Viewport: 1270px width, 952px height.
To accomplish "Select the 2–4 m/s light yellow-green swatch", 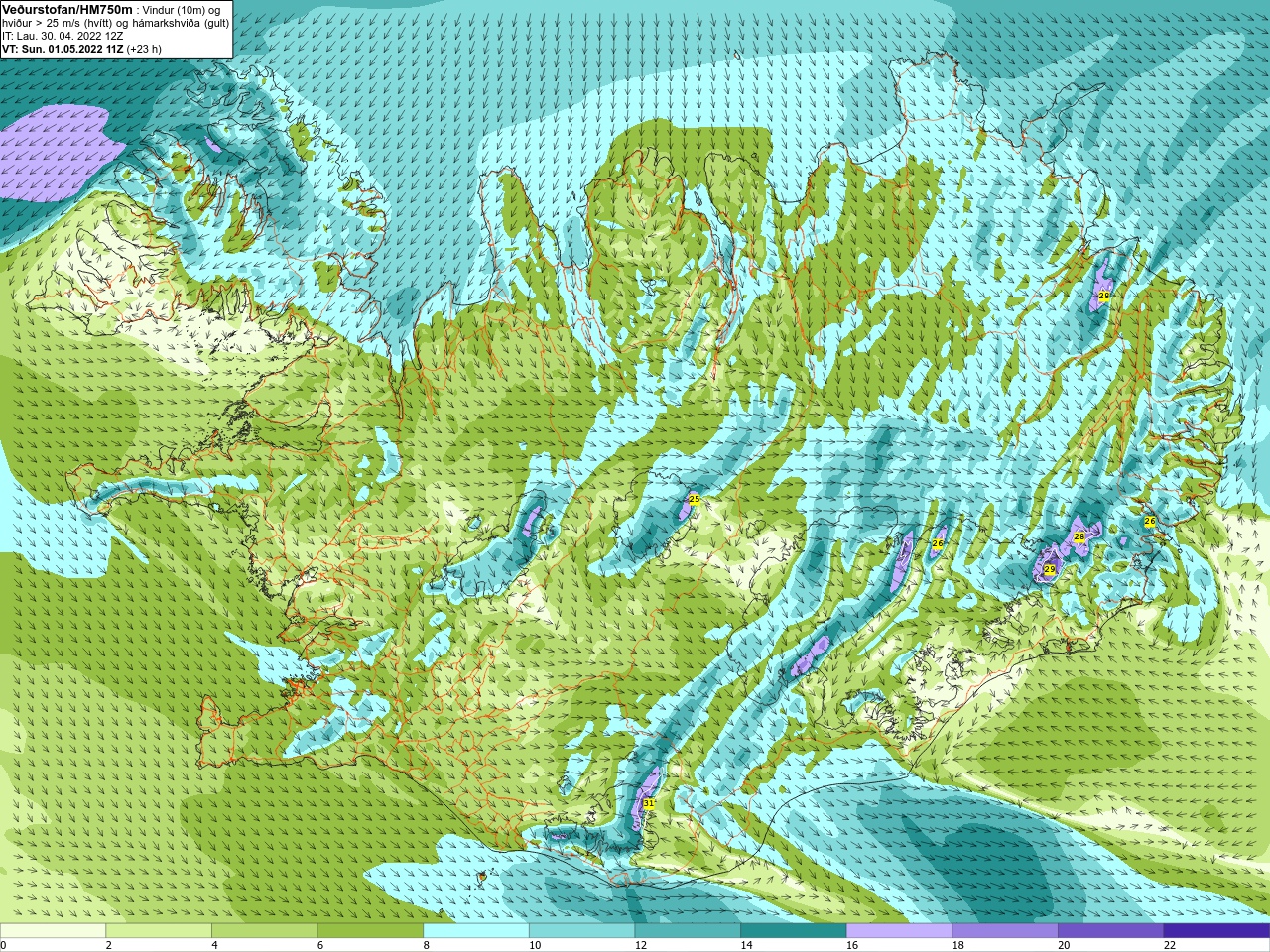I will [x=159, y=931].
